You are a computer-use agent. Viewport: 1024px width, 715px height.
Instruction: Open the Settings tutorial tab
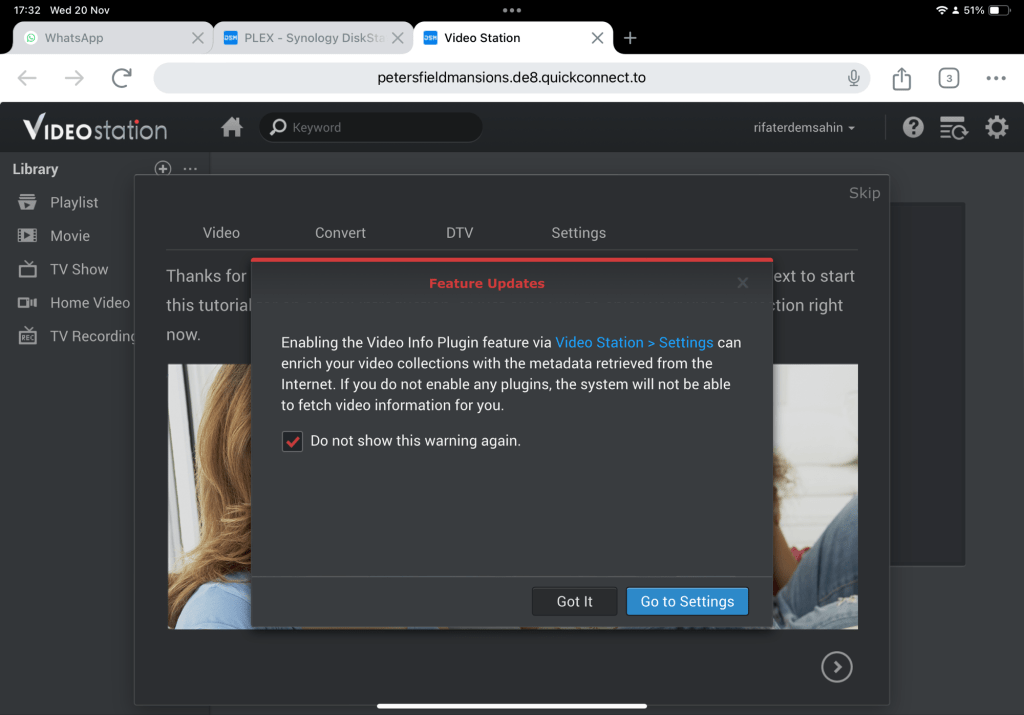click(x=579, y=232)
